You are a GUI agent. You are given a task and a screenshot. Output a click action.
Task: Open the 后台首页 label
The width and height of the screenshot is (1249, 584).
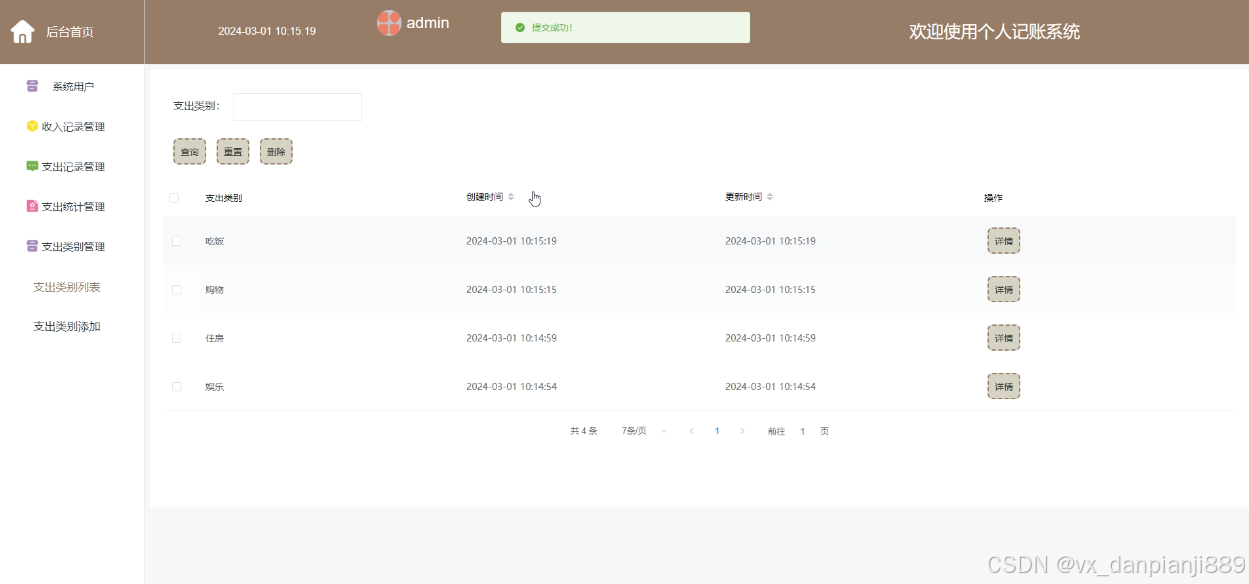click(70, 32)
